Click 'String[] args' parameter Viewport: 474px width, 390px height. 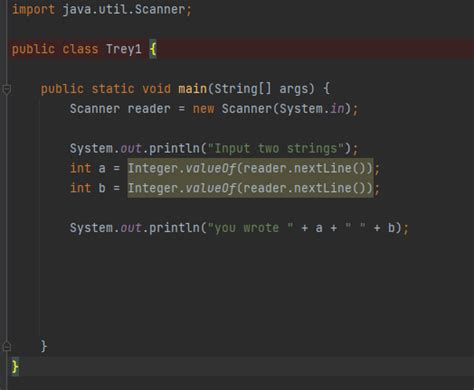[x=264, y=89]
